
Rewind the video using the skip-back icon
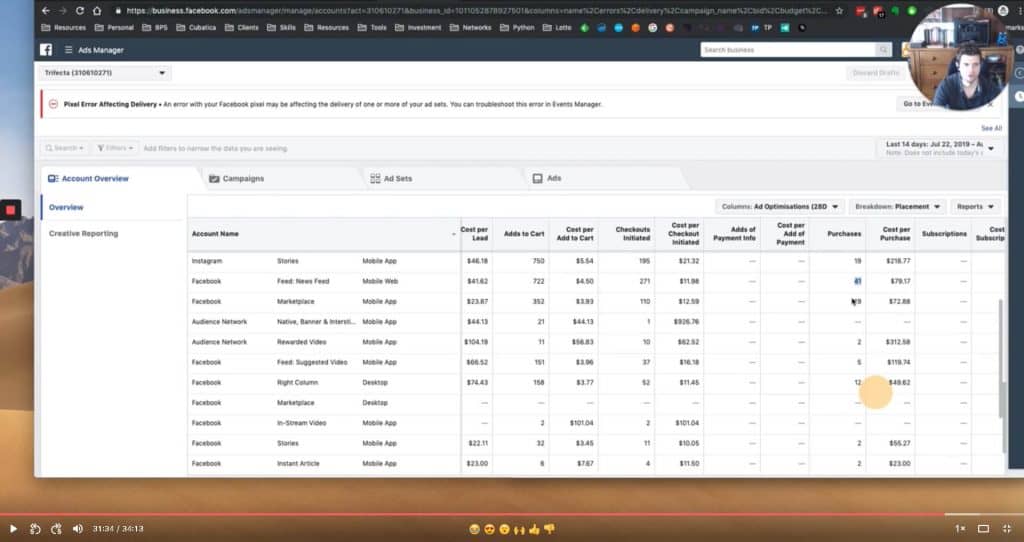tap(35, 528)
